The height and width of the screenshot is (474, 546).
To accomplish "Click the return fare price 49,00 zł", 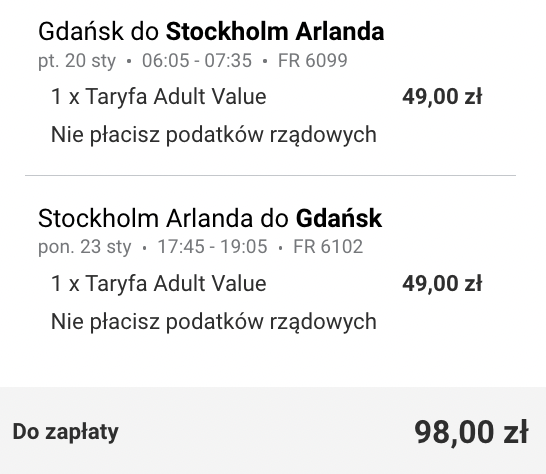I will click(442, 283).
